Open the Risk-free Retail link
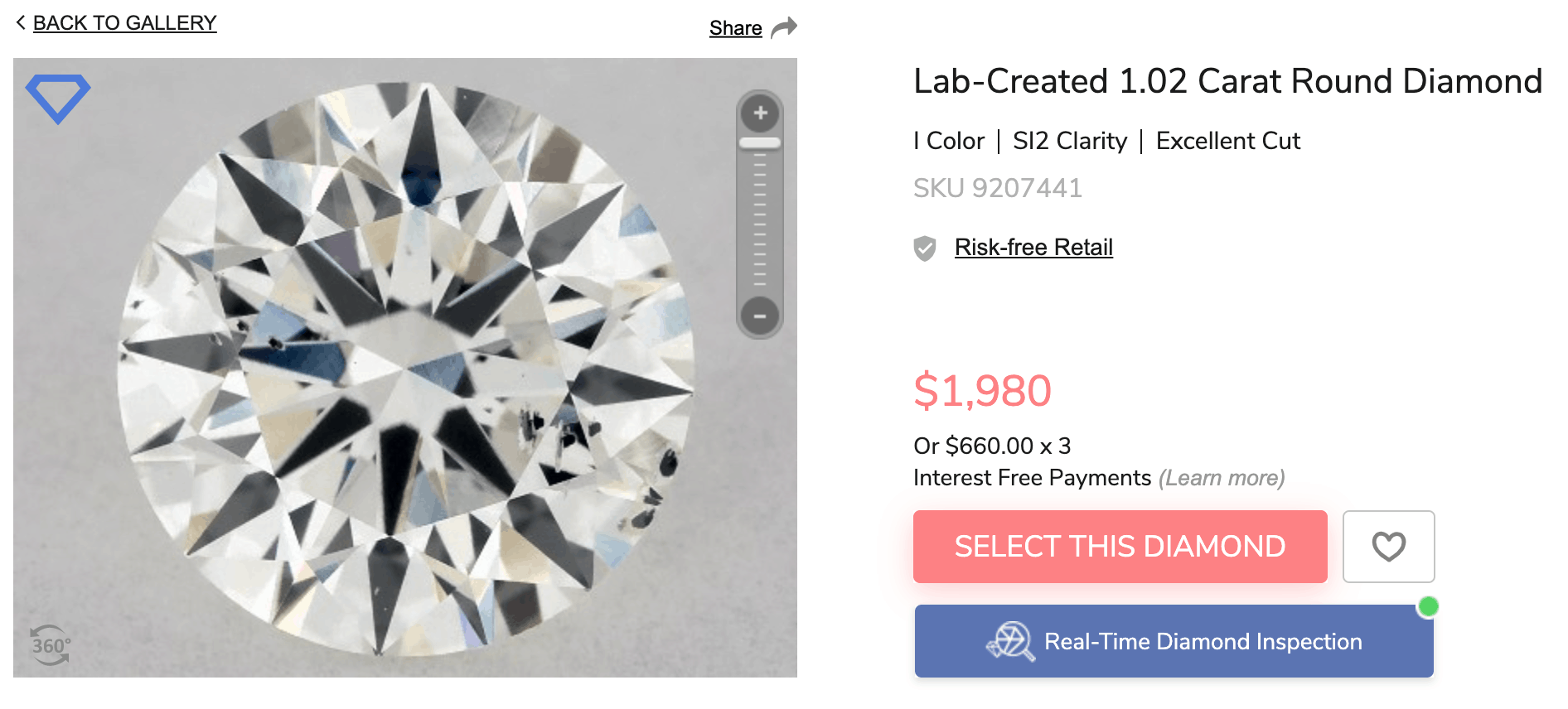 (x=1033, y=248)
